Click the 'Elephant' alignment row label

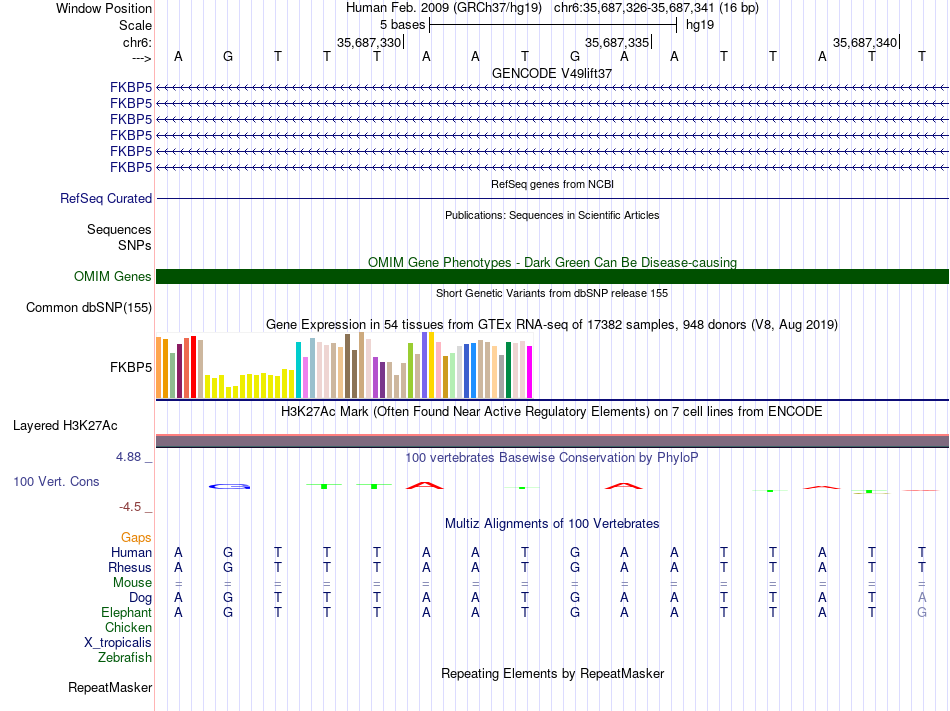[x=126, y=613]
